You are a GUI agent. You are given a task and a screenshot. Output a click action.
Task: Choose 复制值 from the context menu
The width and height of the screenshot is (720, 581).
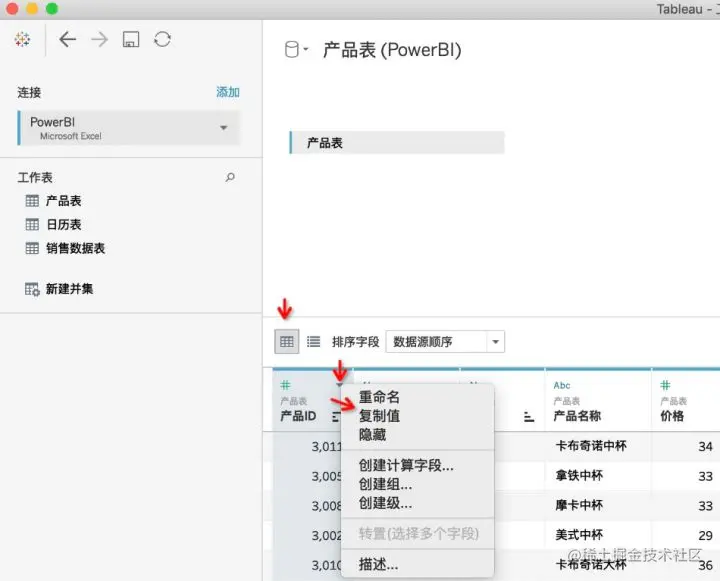coord(379,416)
